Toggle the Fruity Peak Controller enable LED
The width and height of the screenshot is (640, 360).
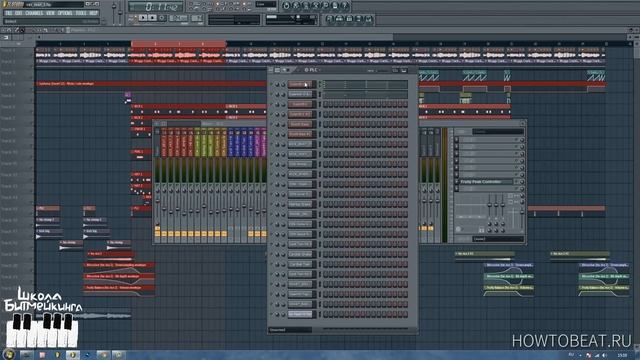[x=517, y=182]
